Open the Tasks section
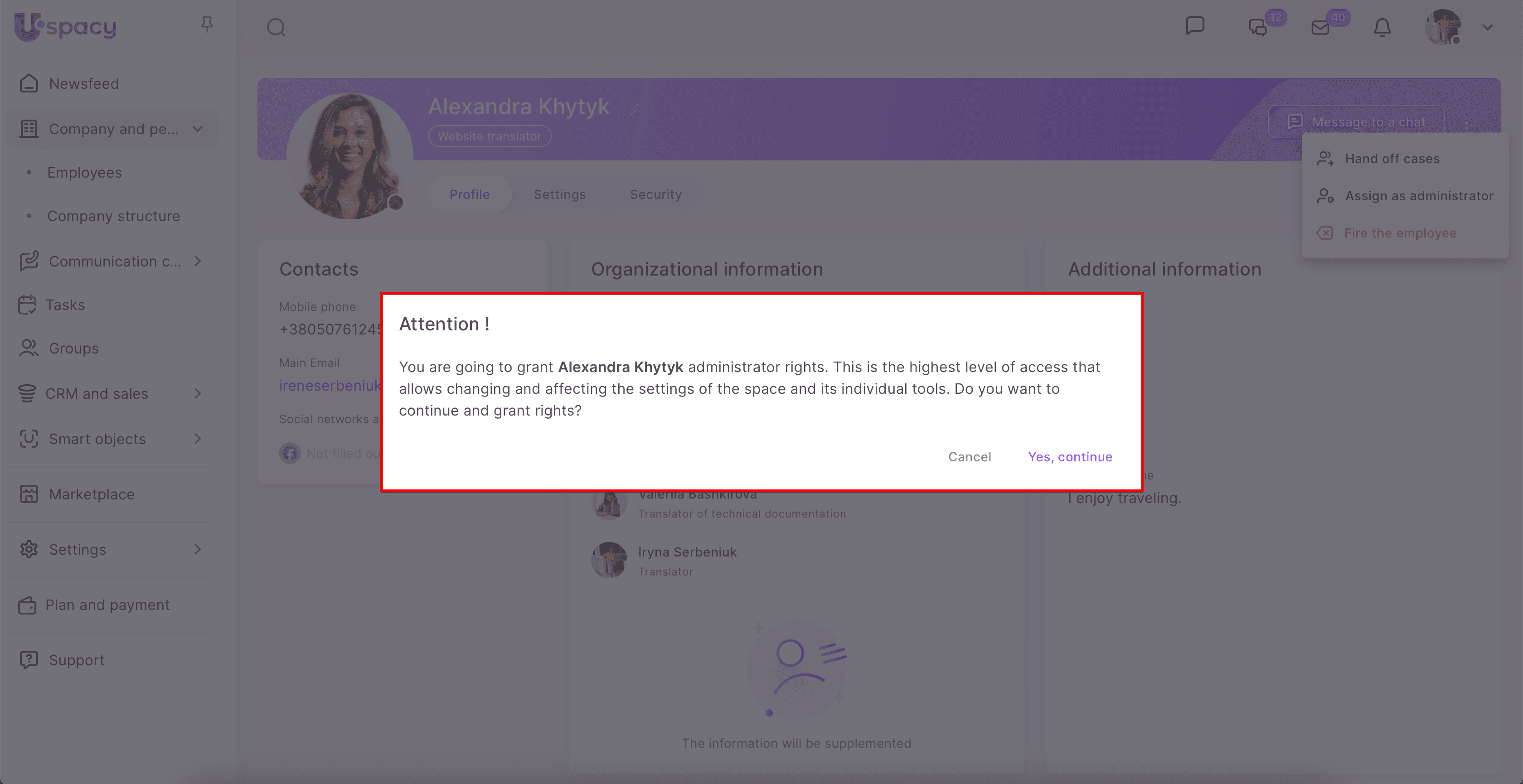Image resolution: width=1523 pixels, height=784 pixels. coord(66,305)
